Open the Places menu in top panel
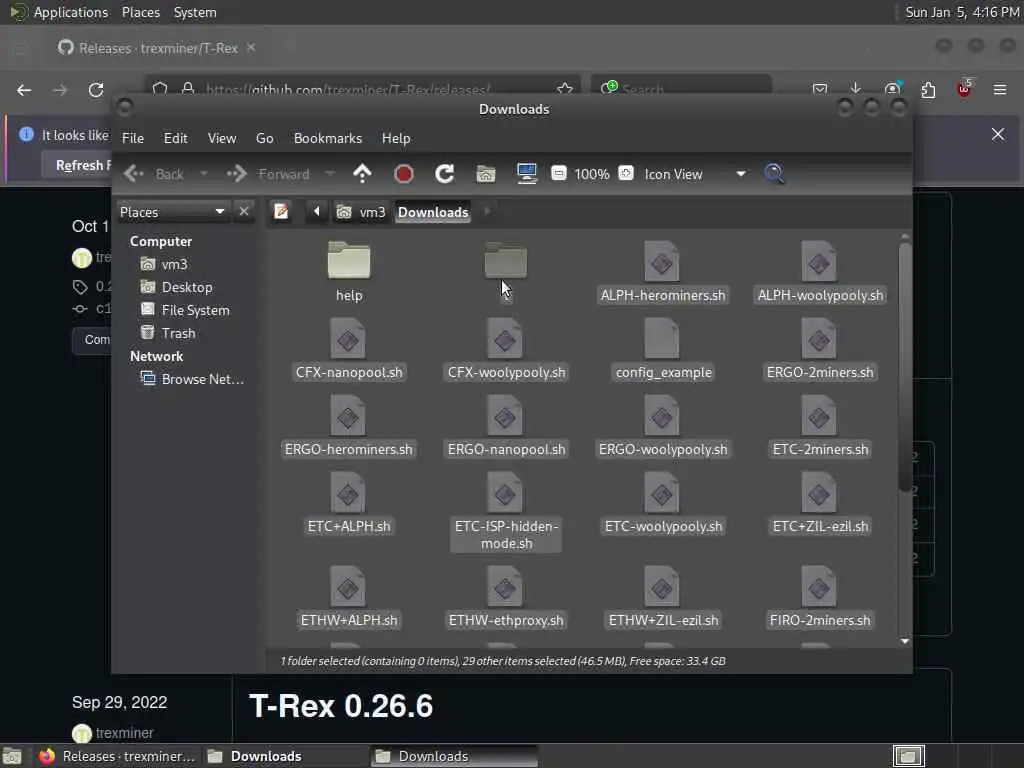This screenshot has height=768, width=1024. (x=140, y=12)
